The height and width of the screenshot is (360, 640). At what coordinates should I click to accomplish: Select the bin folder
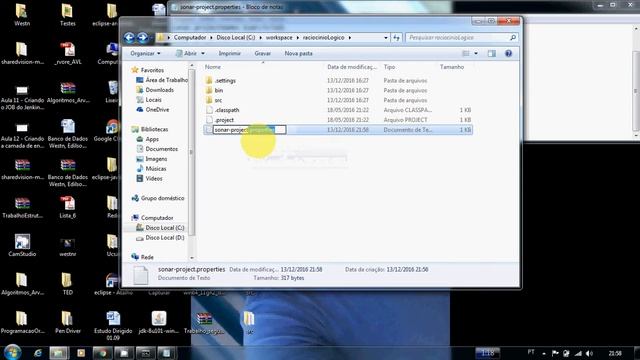click(x=219, y=91)
